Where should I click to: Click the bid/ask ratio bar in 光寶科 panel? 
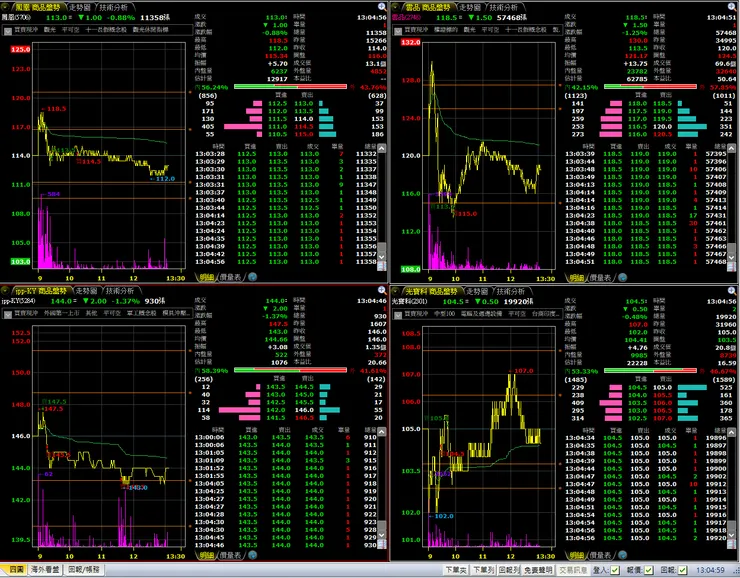[650, 370]
